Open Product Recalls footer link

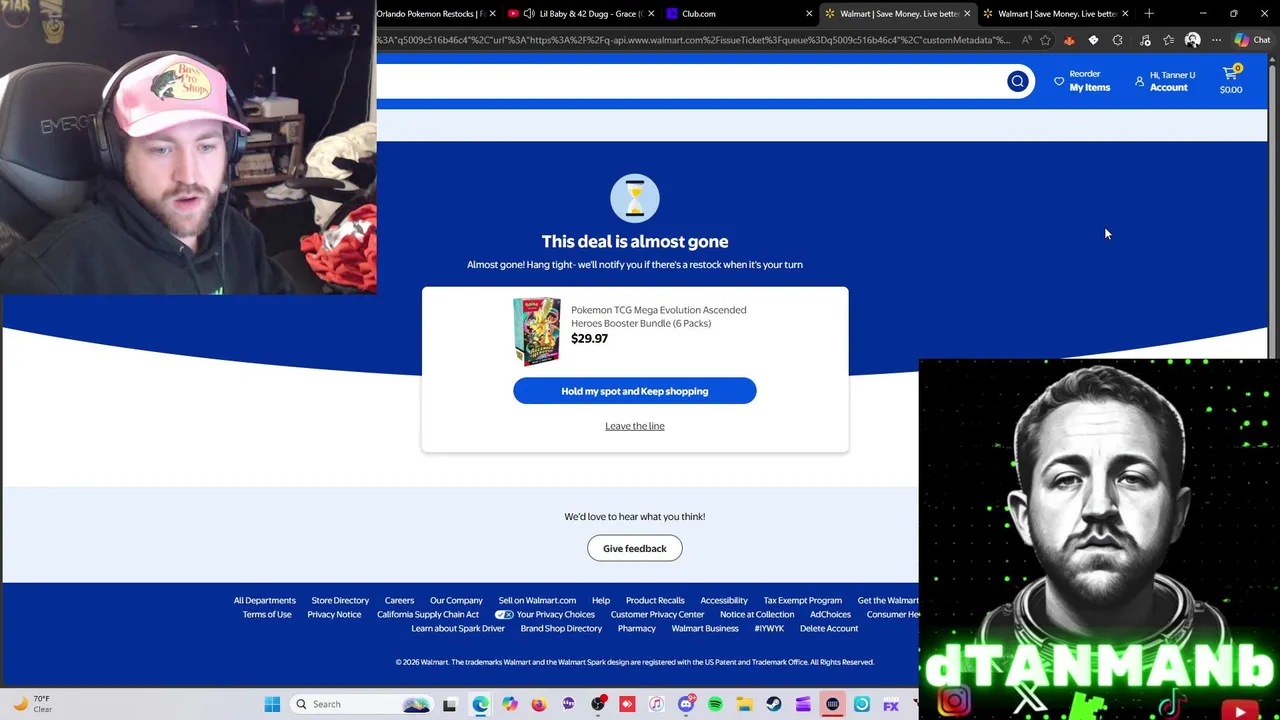pyautogui.click(x=655, y=601)
